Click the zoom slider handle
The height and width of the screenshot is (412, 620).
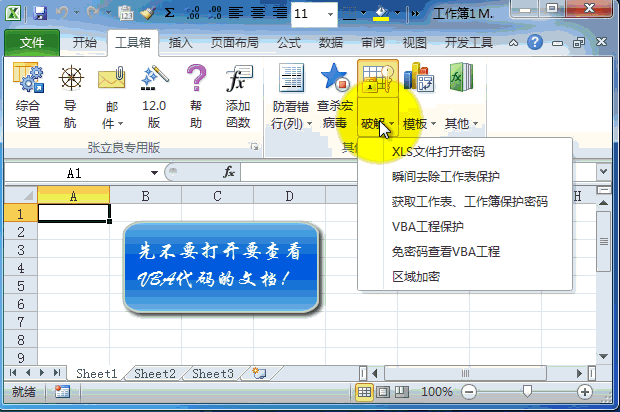click(527, 392)
